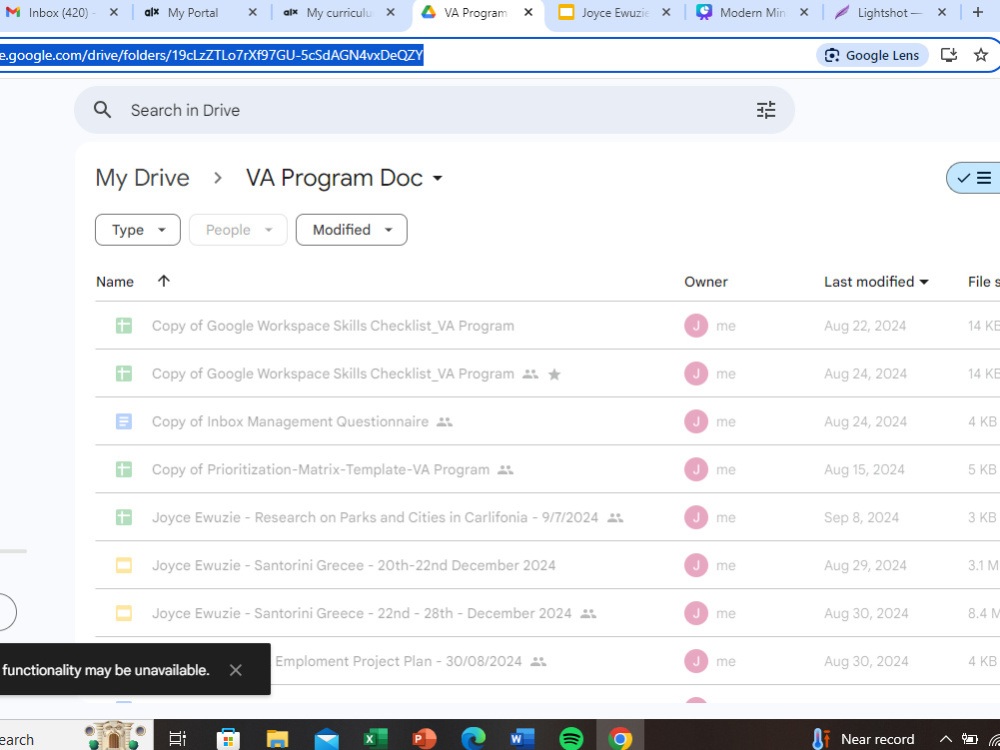1000x750 pixels.
Task: Open Copy of Prioritization-Matrix-Template-VA Program
Action: coord(321,469)
